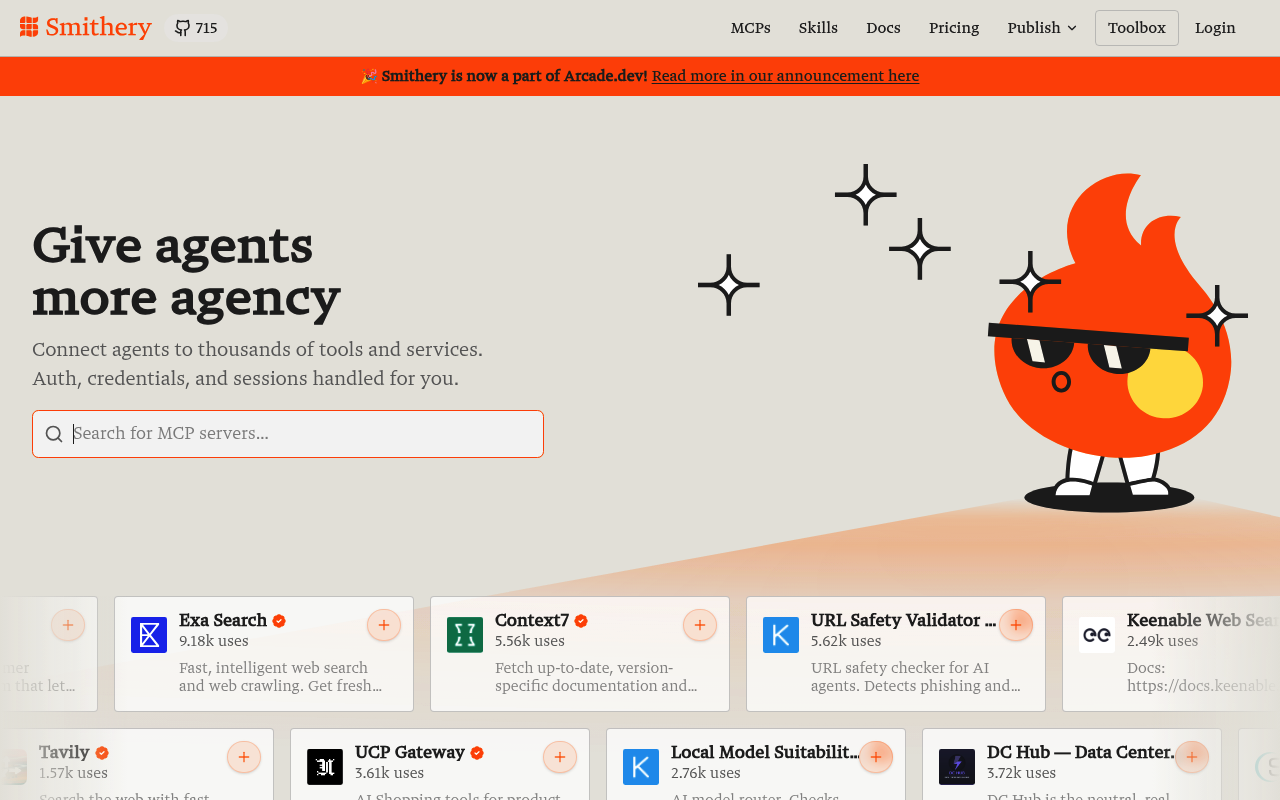Open the MCPs nav item

click(x=751, y=28)
